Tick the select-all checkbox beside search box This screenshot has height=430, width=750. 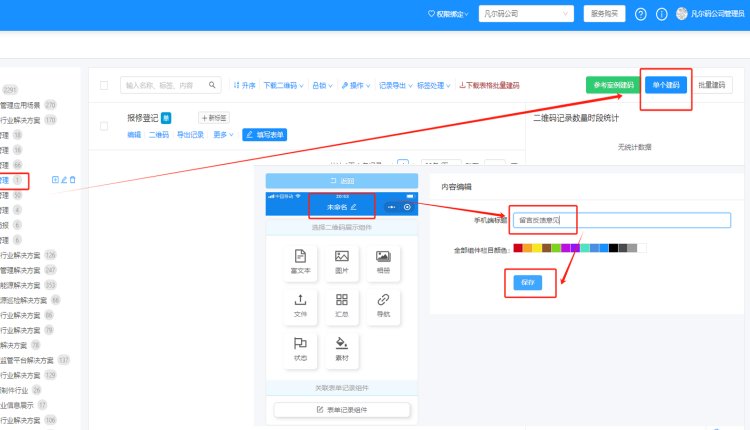pos(105,86)
